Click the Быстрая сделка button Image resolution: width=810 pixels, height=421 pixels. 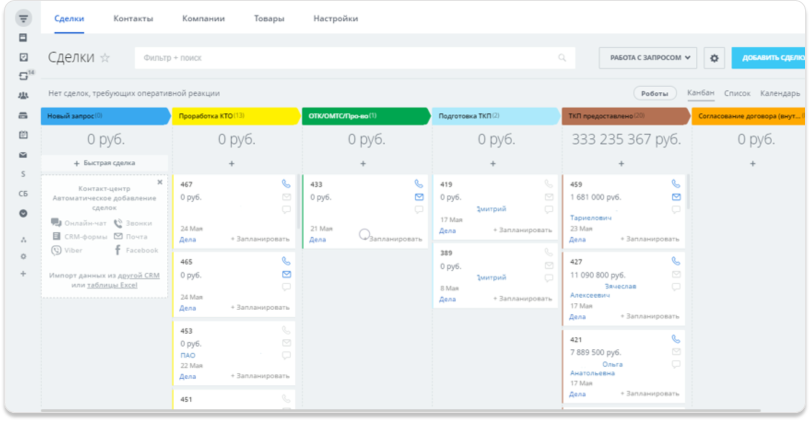tap(105, 162)
